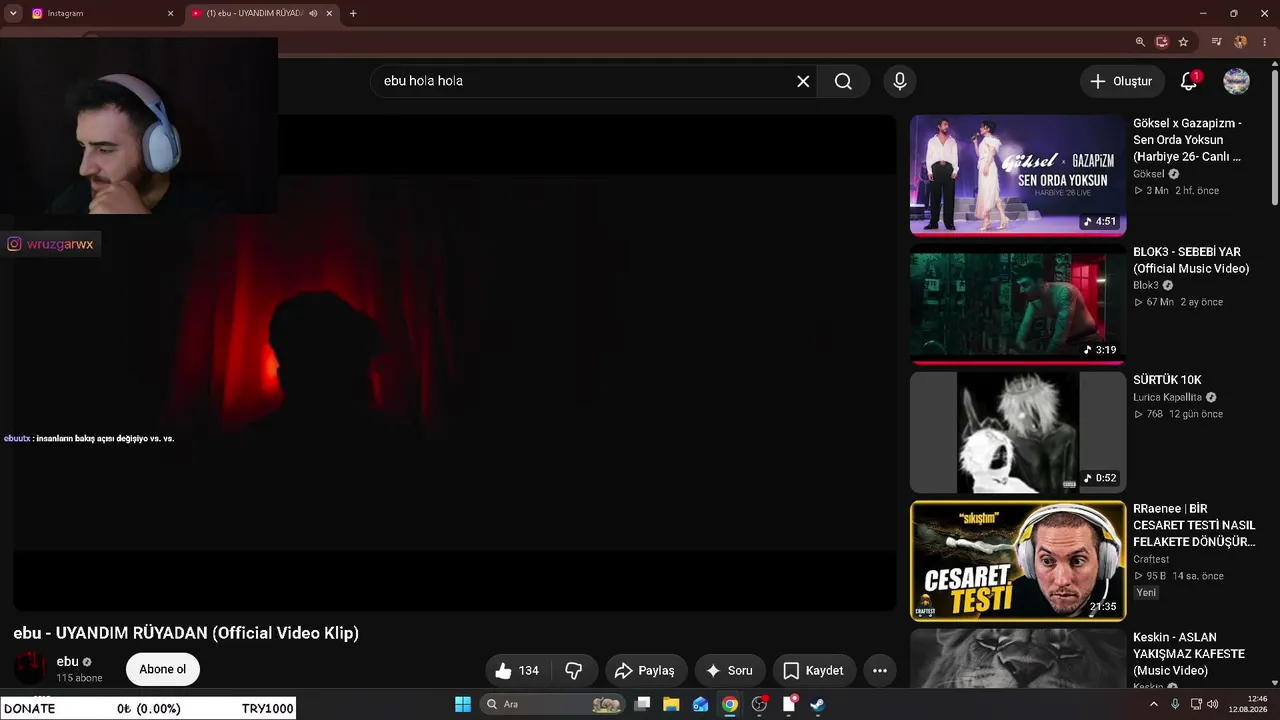Bookmark this page with the star icon

click(x=1183, y=42)
